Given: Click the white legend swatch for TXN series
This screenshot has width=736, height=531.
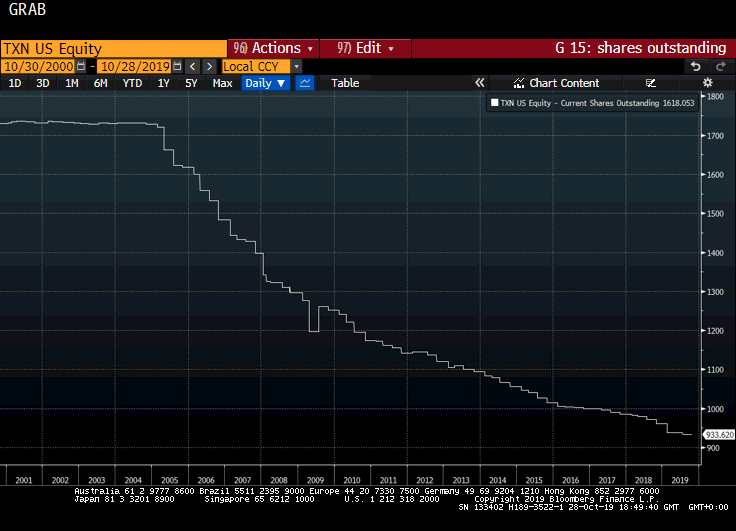Looking at the screenshot, I should pos(493,102).
